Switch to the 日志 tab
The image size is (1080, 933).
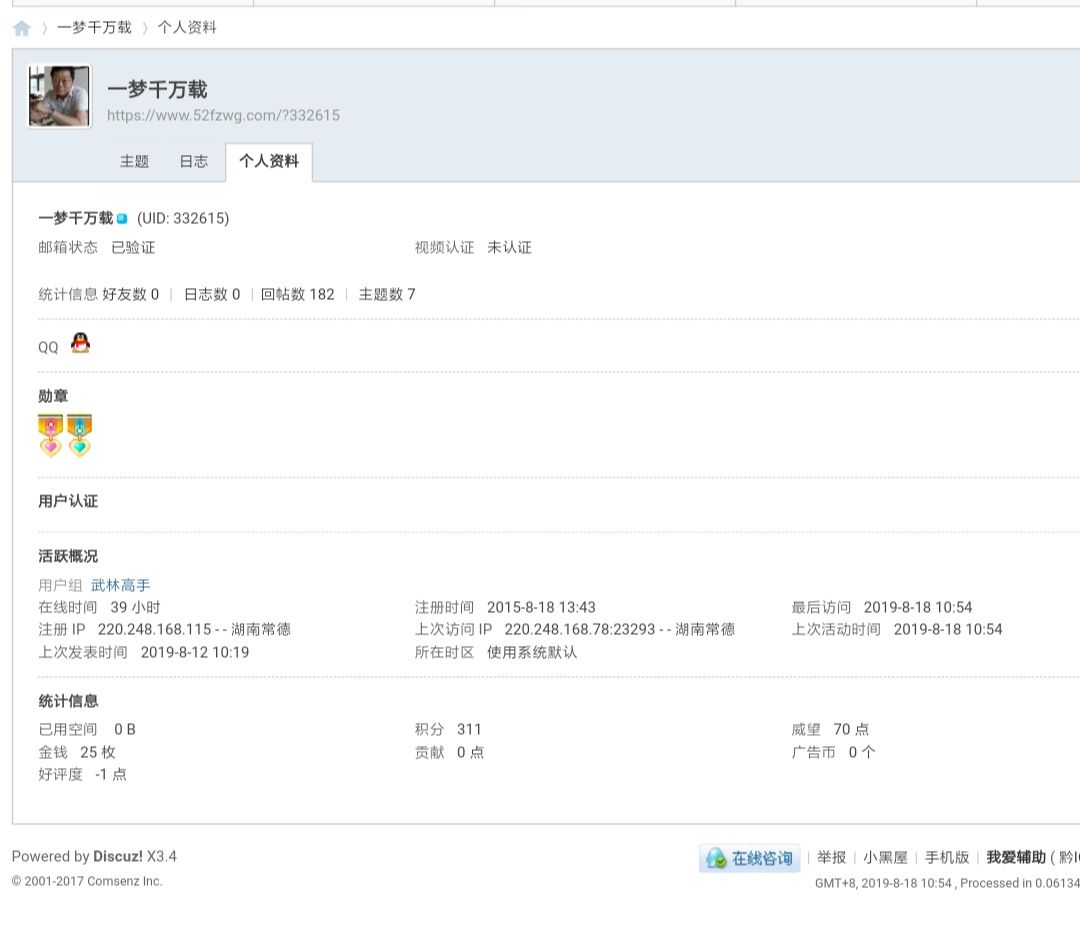(x=193, y=161)
